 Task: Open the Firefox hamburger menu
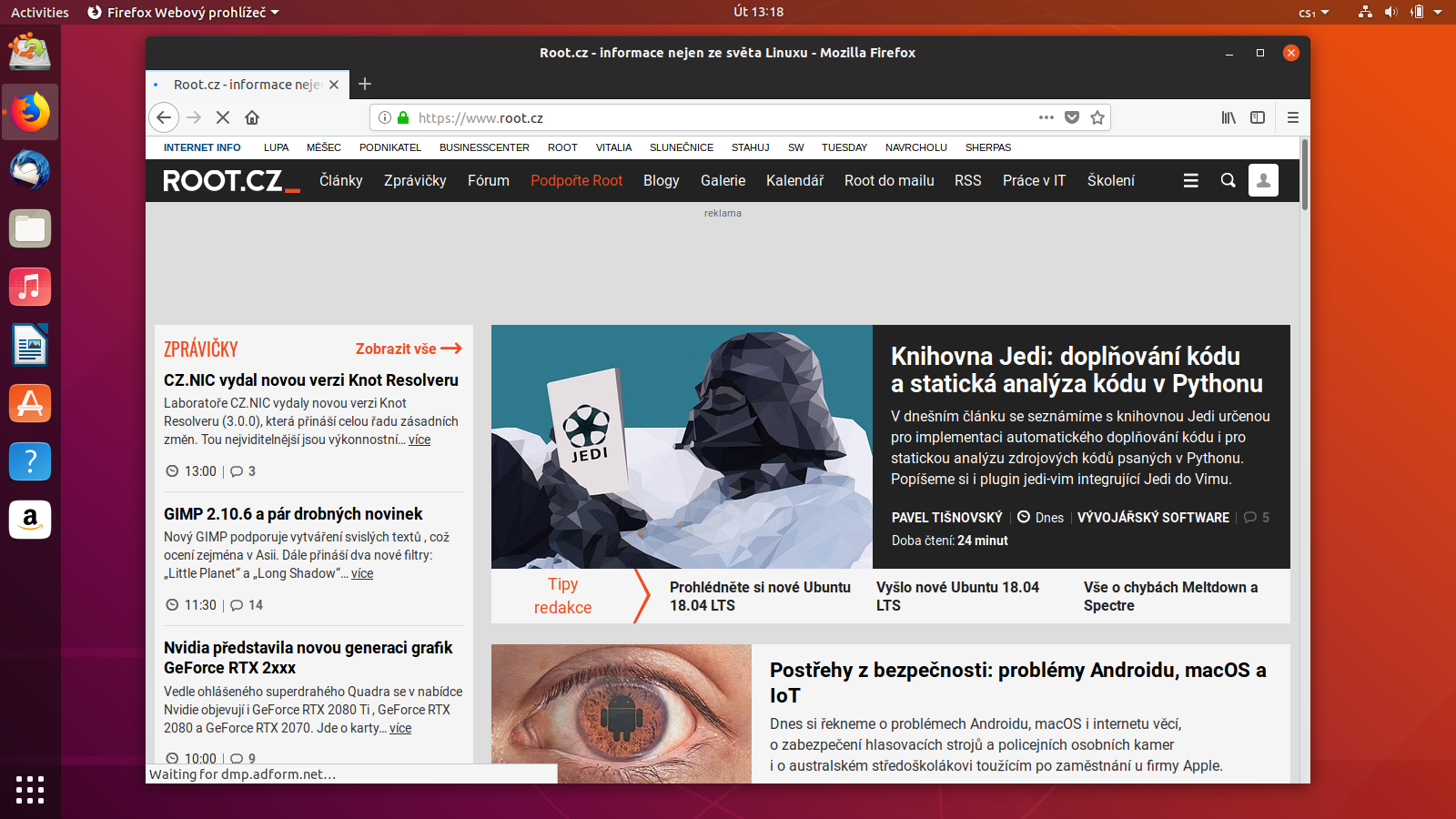click(1292, 117)
